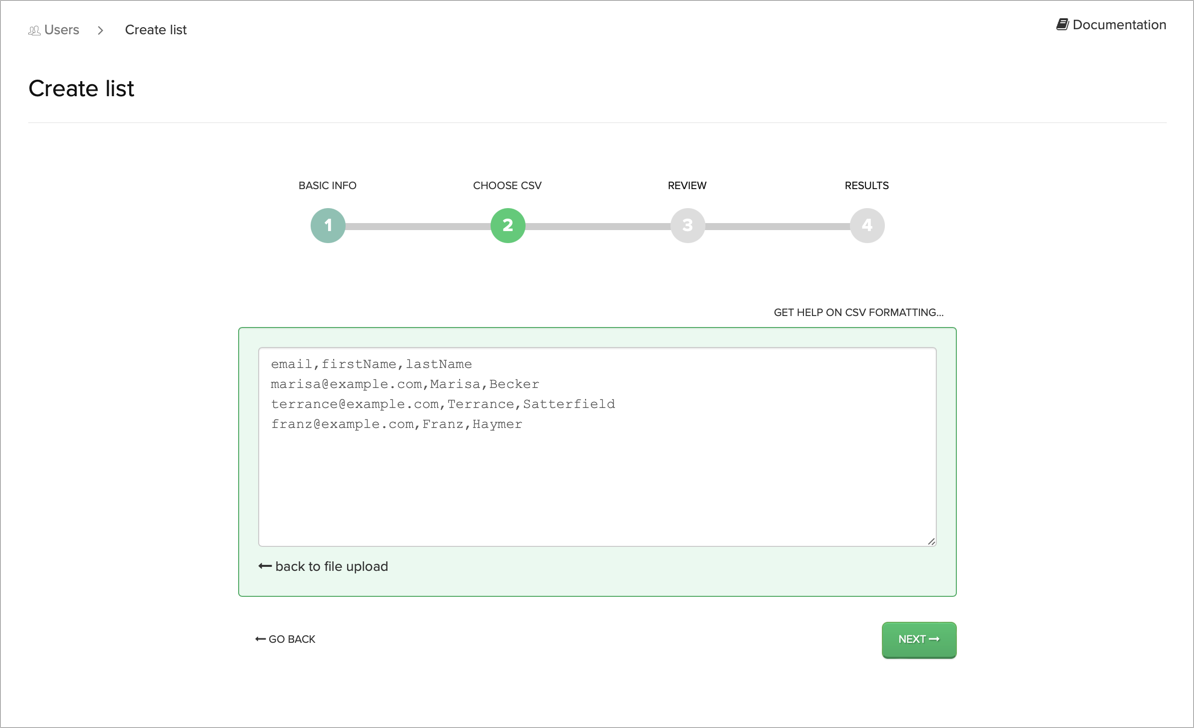The width and height of the screenshot is (1194, 728).
Task: Grab the text area resize handle
Action: pyautogui.click(x=931, y=541)
